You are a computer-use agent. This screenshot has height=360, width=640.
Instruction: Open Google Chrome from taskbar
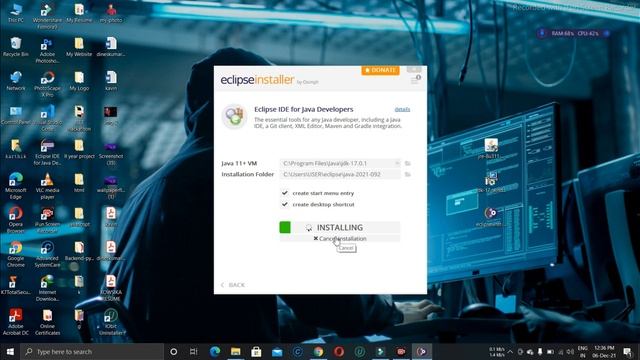[x=318, y=351]
